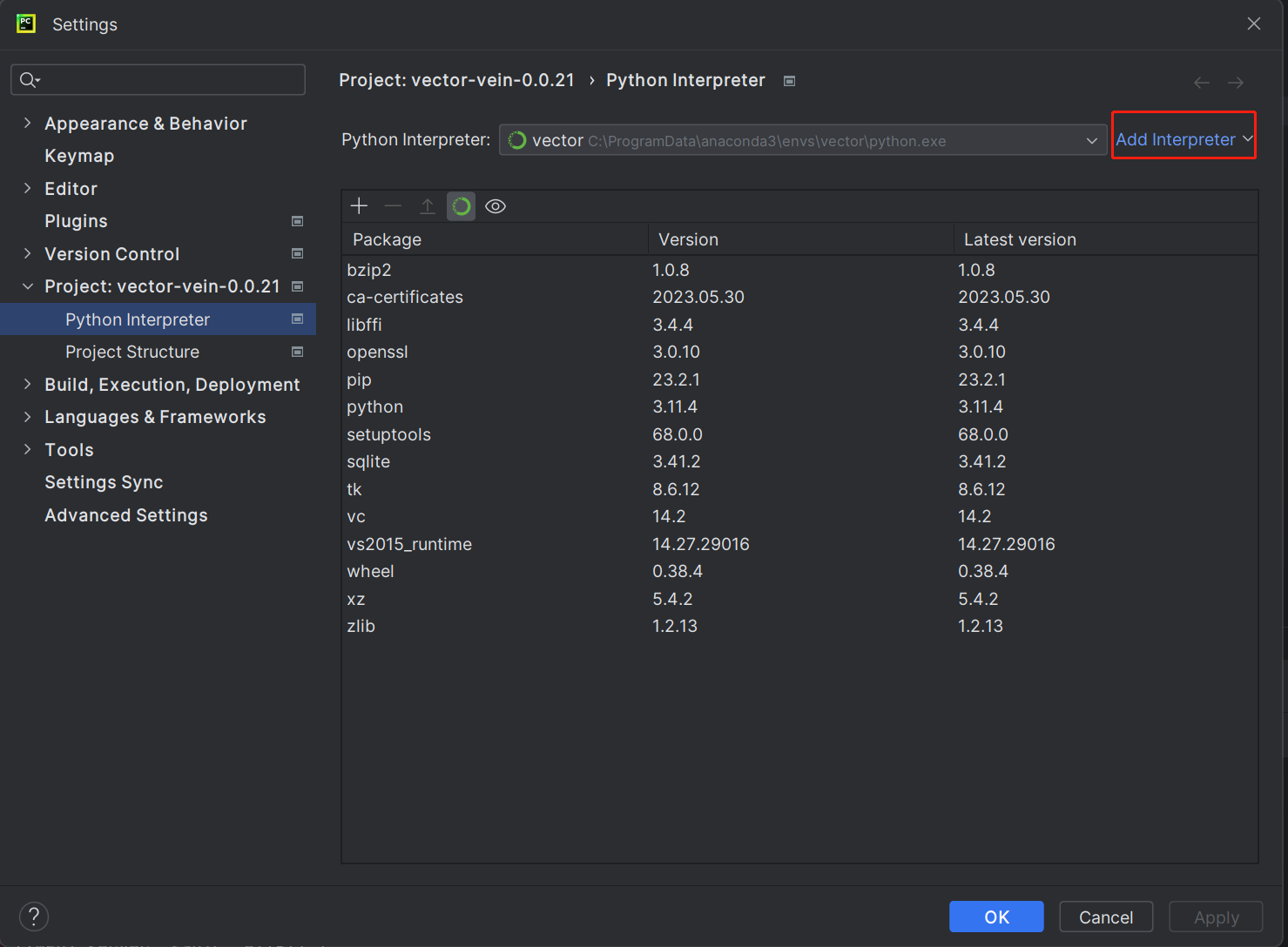Expand the Editor section
This screenshot has width=1288, height=947.
point(27,189)
